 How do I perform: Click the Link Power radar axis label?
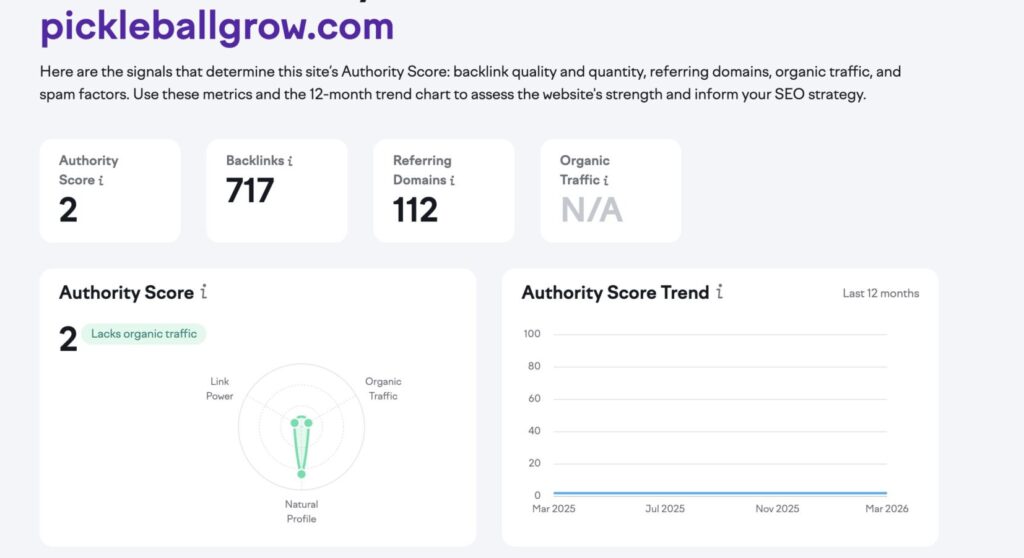point(221,389)
